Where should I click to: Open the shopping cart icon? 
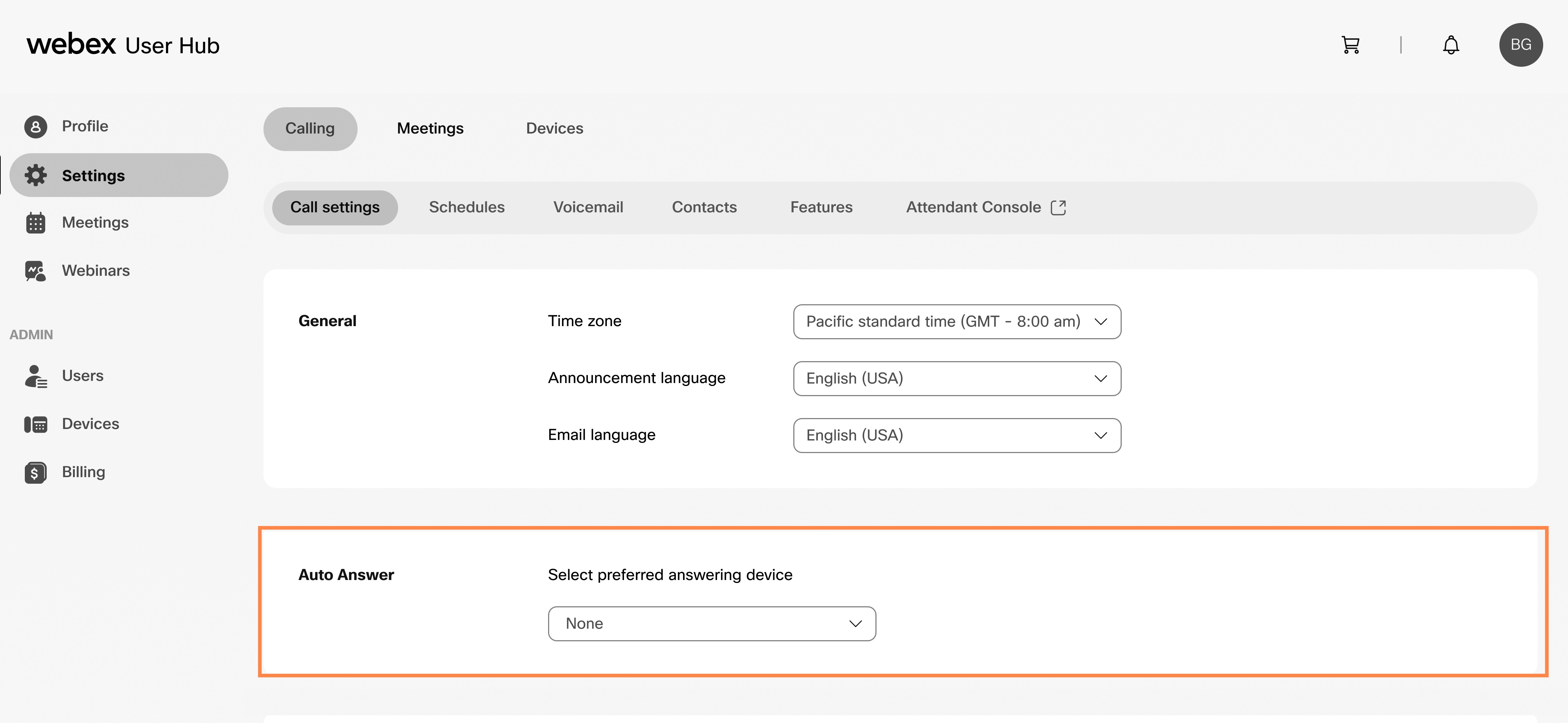pos(1350,45)
